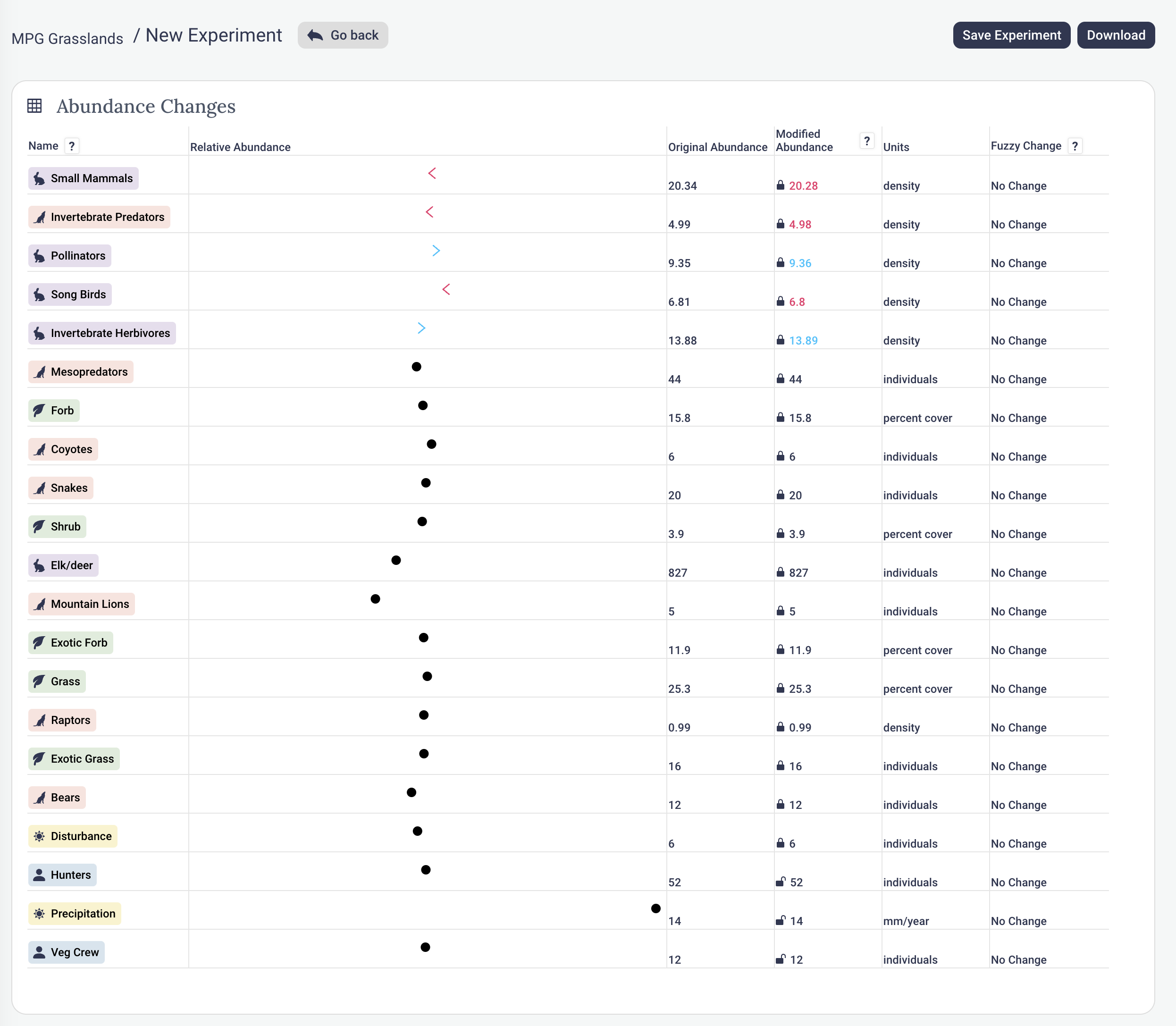This screenshot has height=1026, width=1176.
Task: Toggle the unlocked padlock for Hunters abundance
Action: (781, 882)
